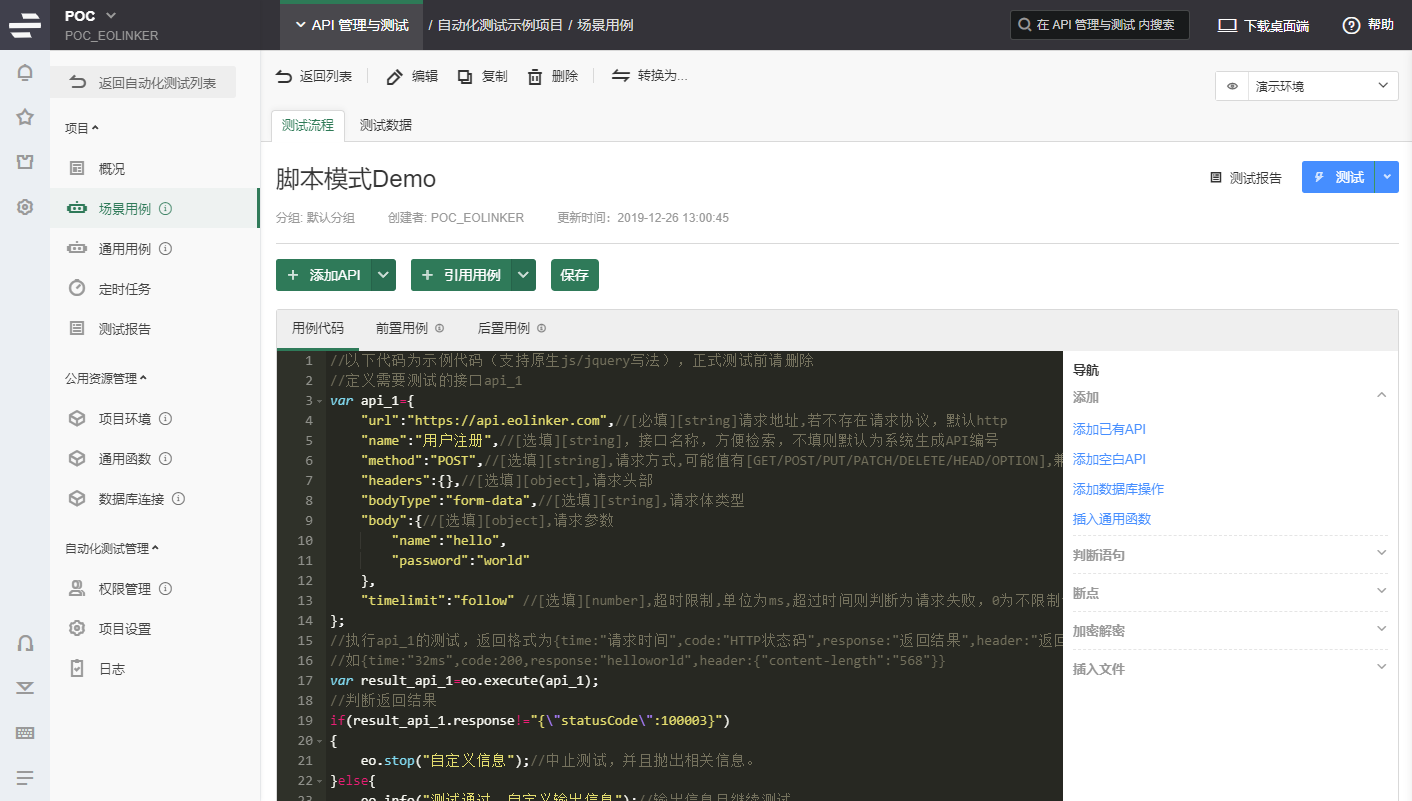Screen dimensions: 1412x801
Task: Click the edit pencil icon in toolbar
Action: pyautogui.click(x=395, y=77)
